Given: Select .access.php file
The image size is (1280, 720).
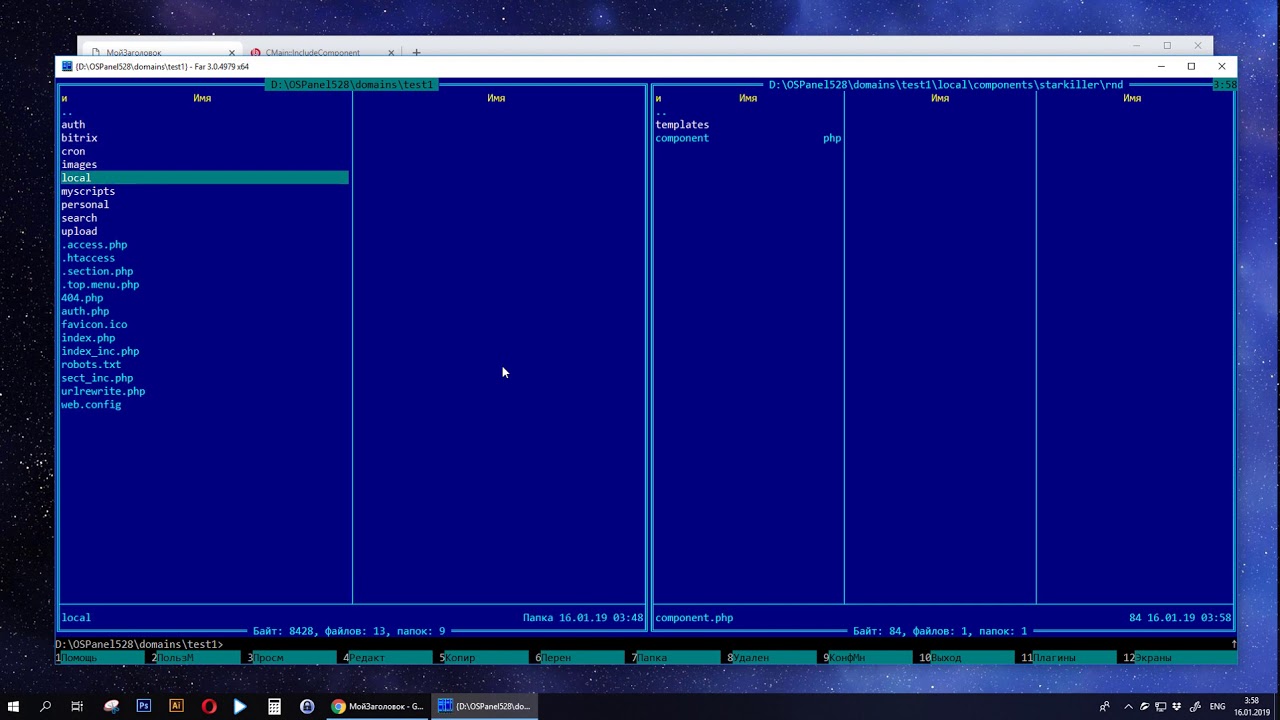Looking at the screenshot, I should pyautogui.click(x=94, y=245).
